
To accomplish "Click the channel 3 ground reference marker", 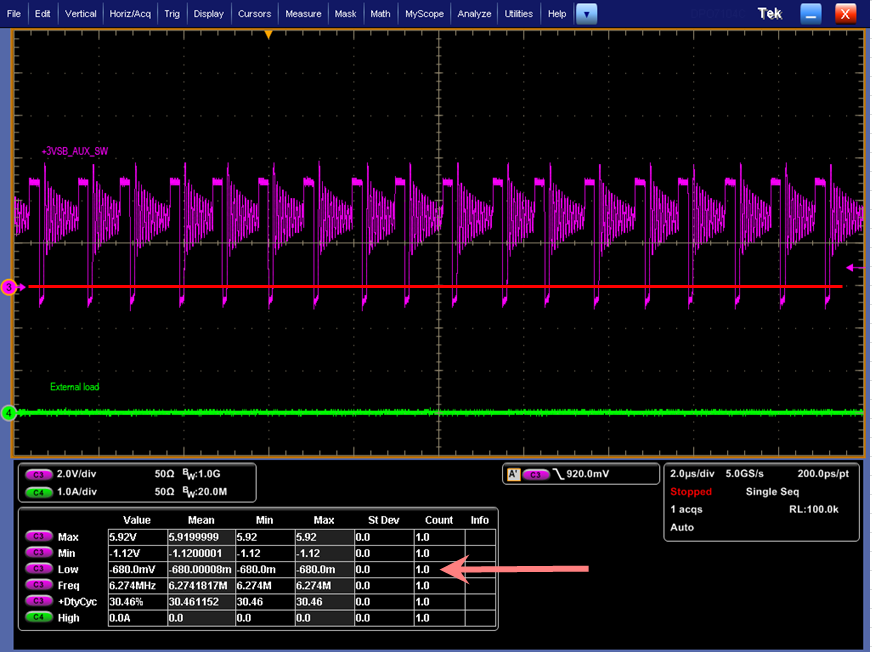I will [x=8, y=287].
